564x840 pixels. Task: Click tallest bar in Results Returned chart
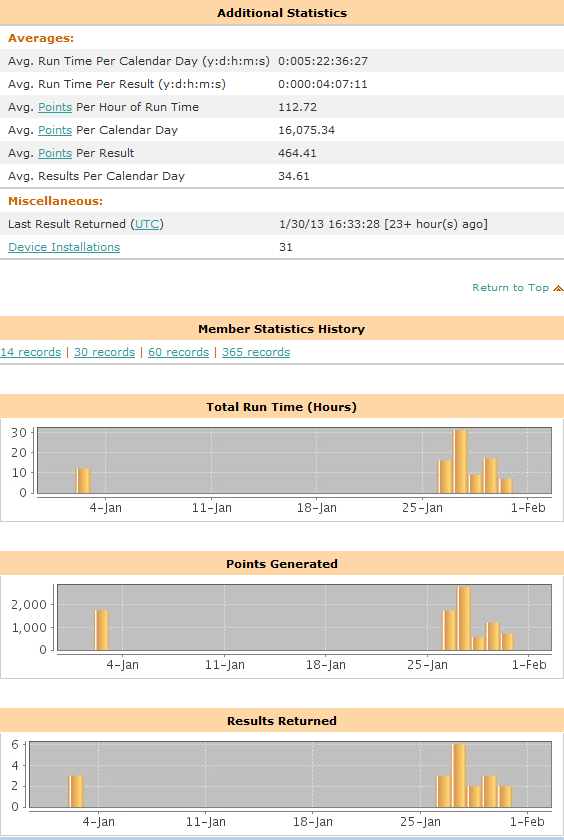click(458, 775)
